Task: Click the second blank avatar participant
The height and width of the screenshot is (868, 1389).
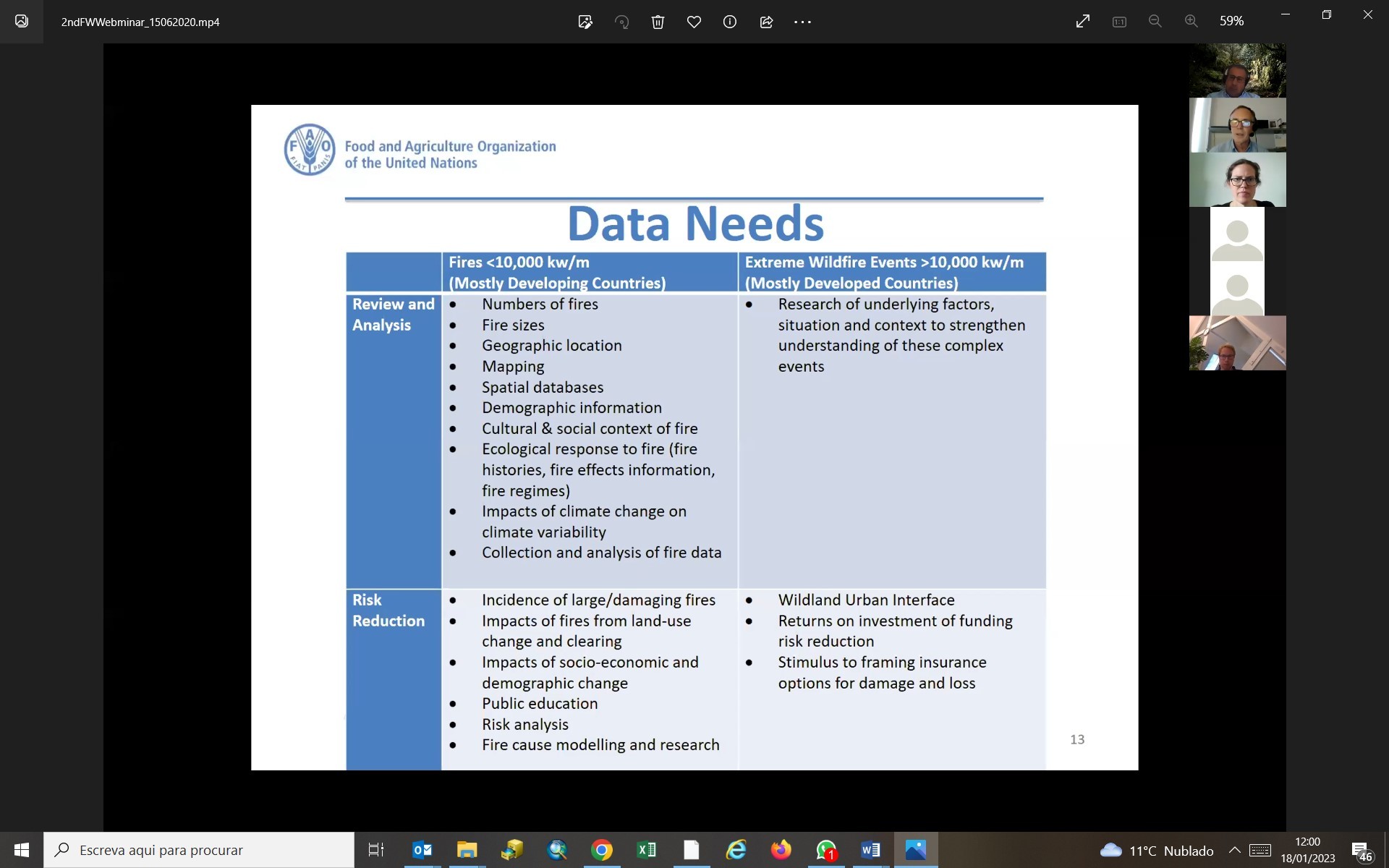Action: [1238, 289]
